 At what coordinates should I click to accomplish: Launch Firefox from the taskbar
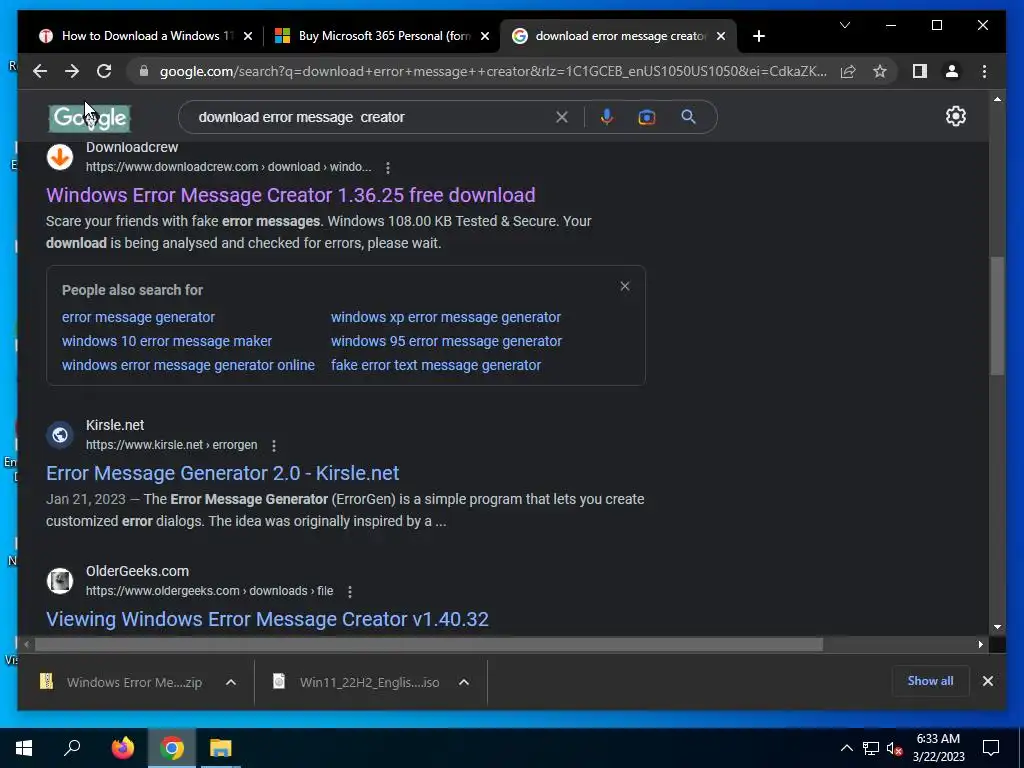[122, 748]
